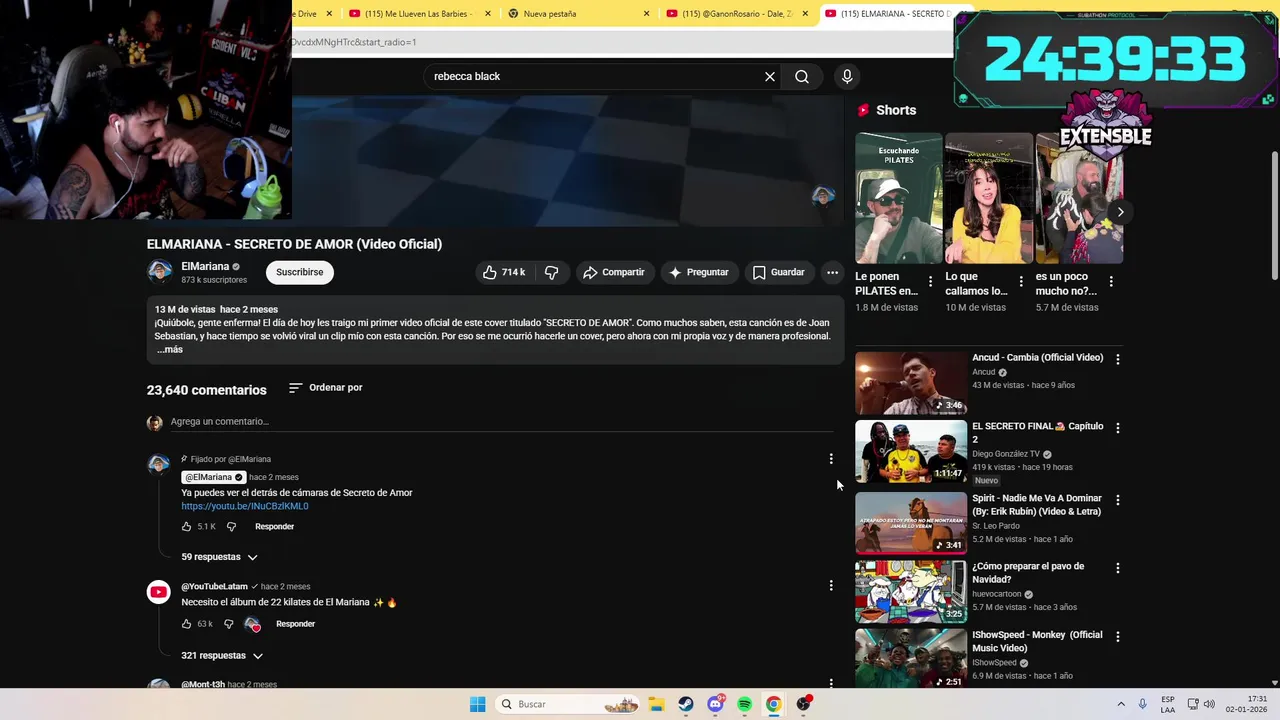Like the video with 714 k likes
Screen dimensions: 1280x720
pyautogui.click(x=504, y=272)
